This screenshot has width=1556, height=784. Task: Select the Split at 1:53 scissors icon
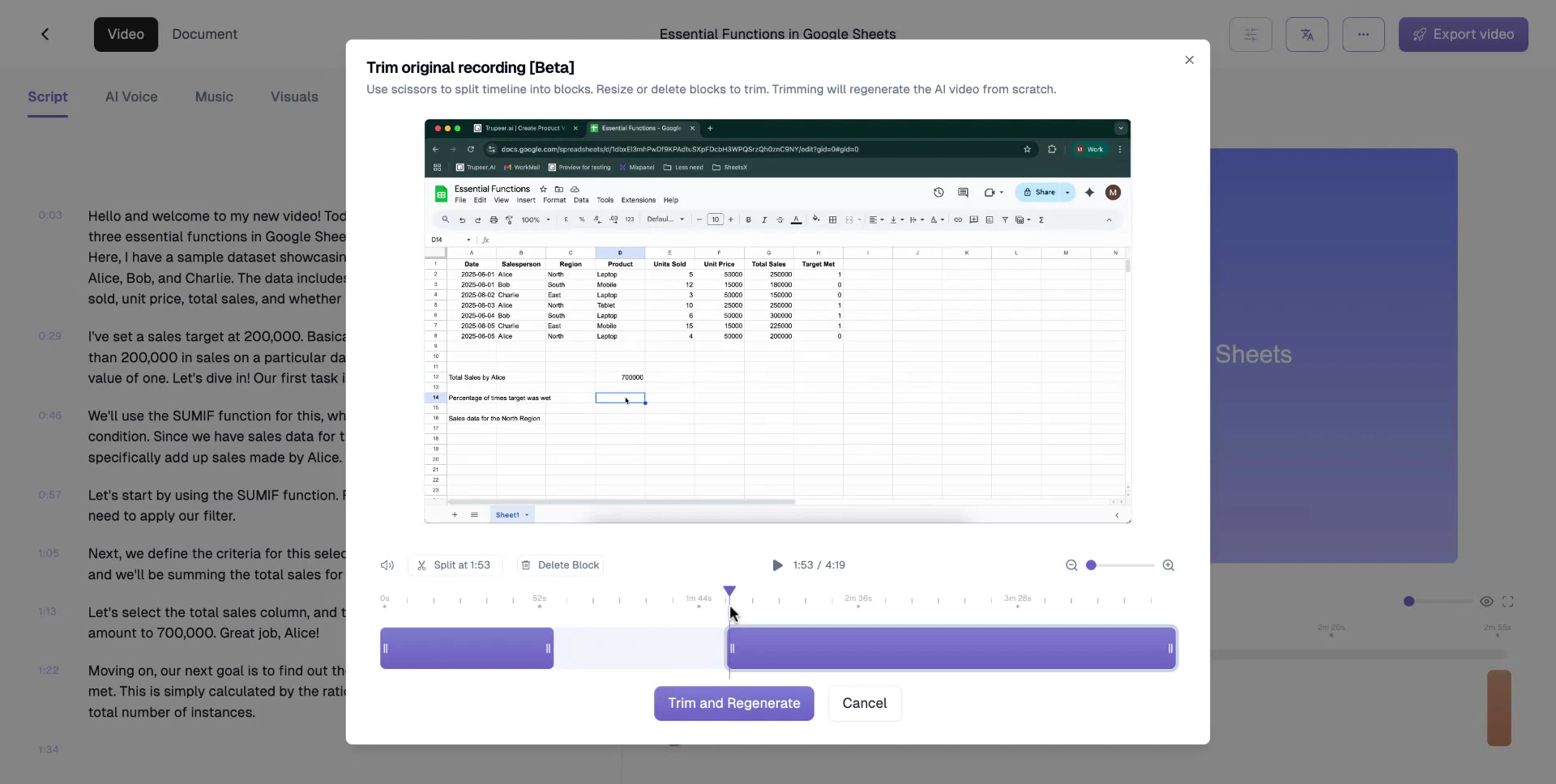(x=422, y=565)
